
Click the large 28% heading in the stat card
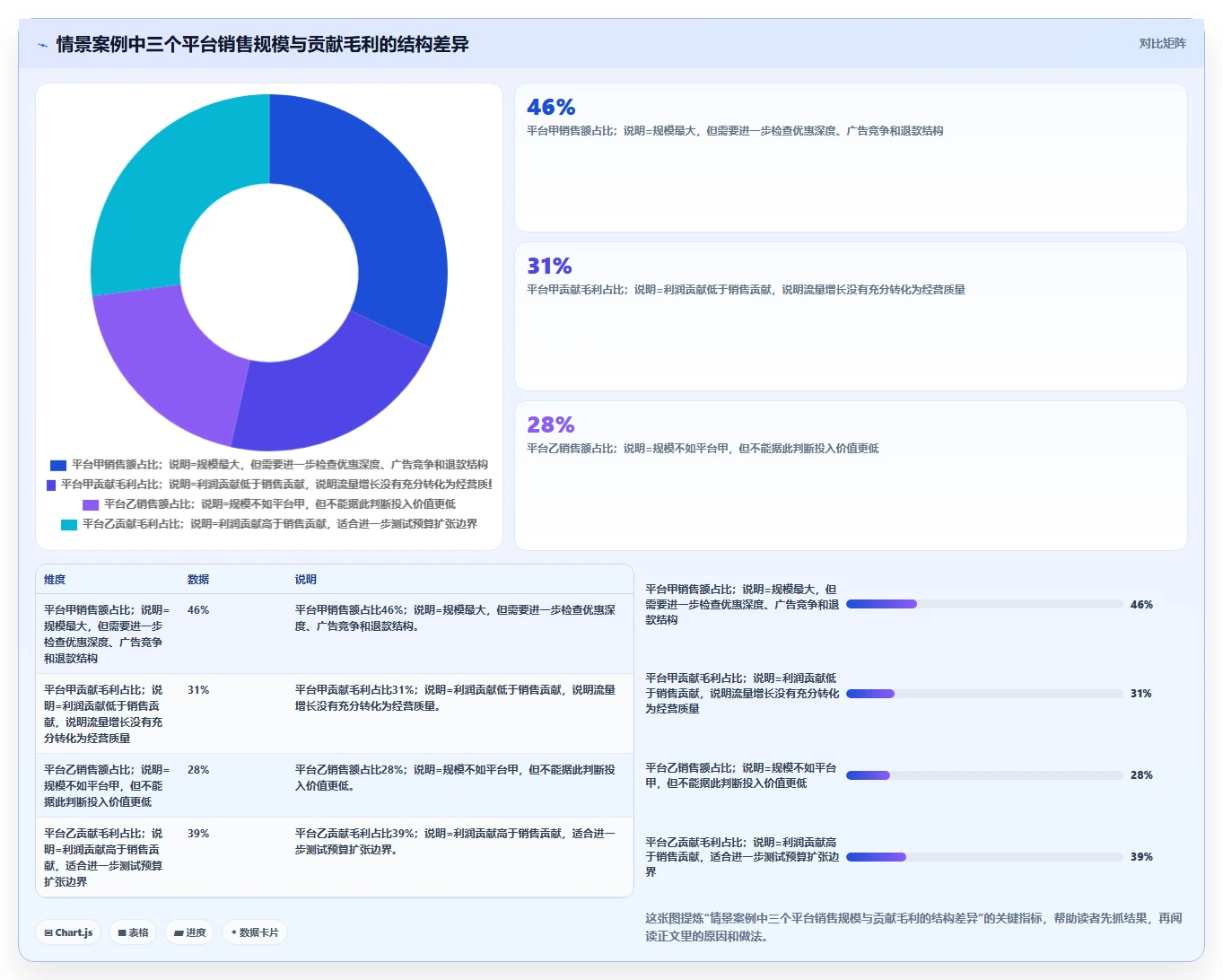point(550,424)
